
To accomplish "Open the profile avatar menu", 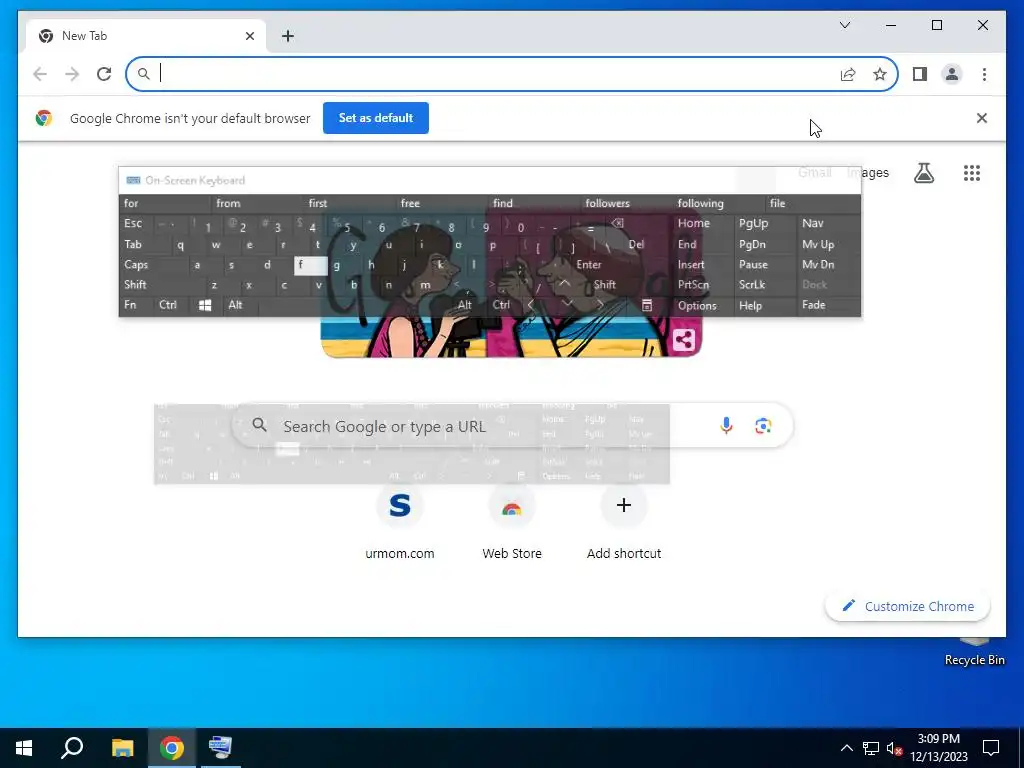I will [x=952, y=74].
